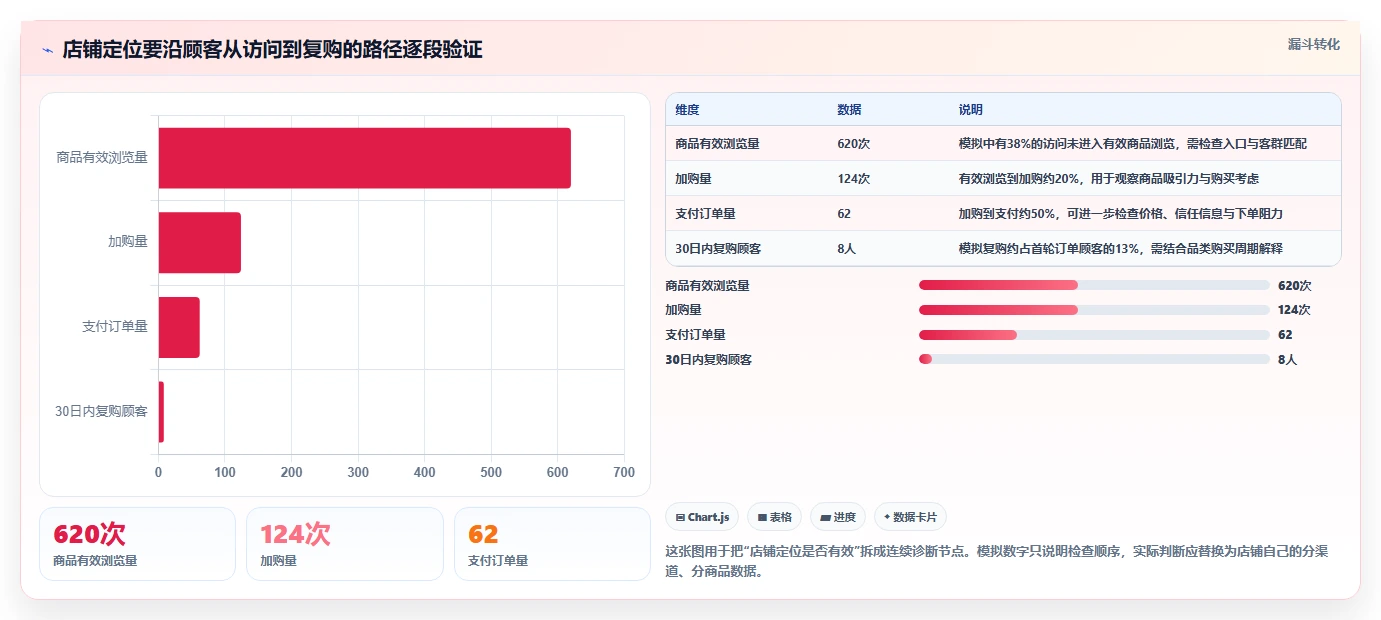
Task: Click the 支付订单量 progress bar
Action: click(x=1094, y=334)
